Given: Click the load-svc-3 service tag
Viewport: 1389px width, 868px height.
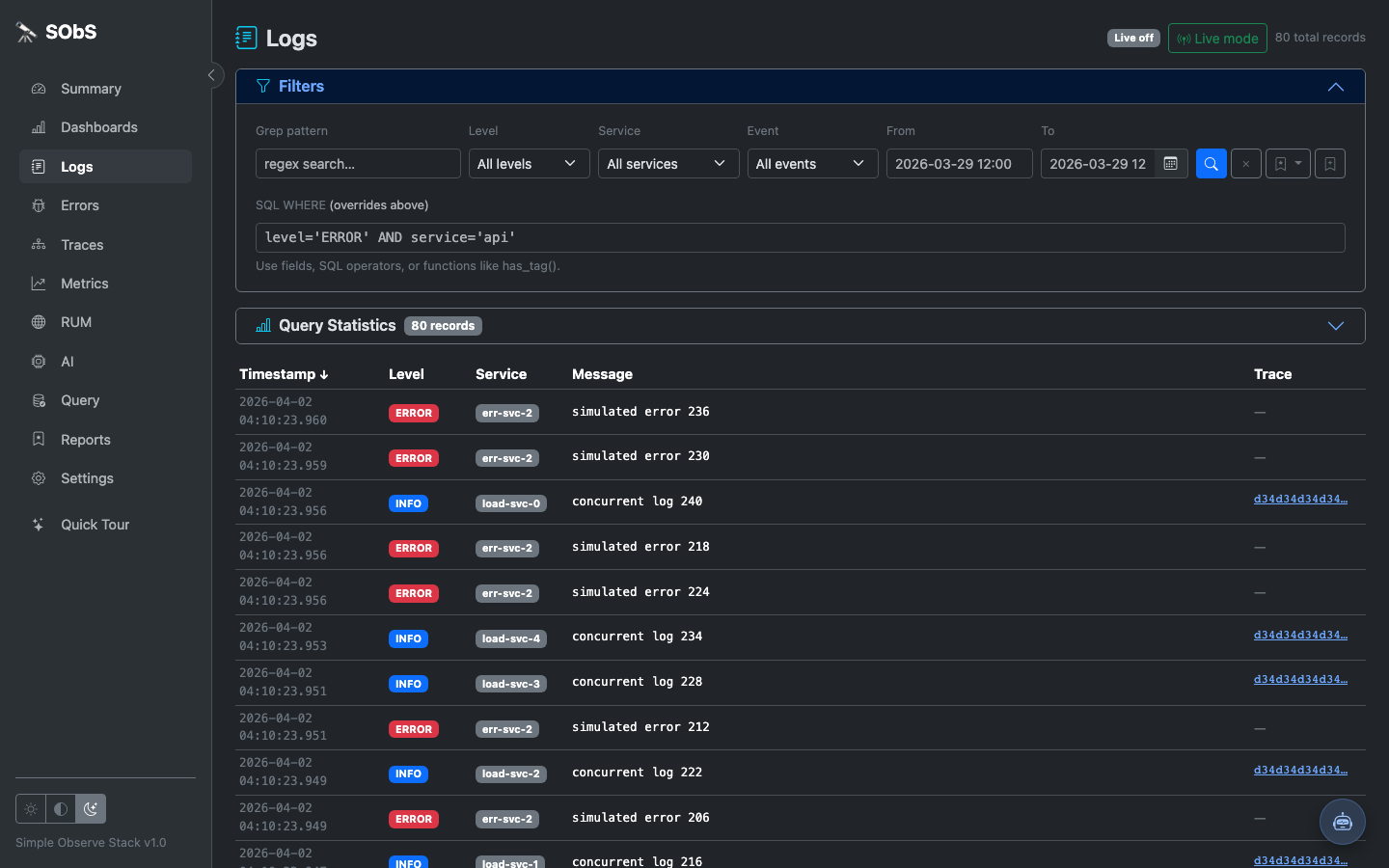Looking at the screenshot, I should pos(511,684).
